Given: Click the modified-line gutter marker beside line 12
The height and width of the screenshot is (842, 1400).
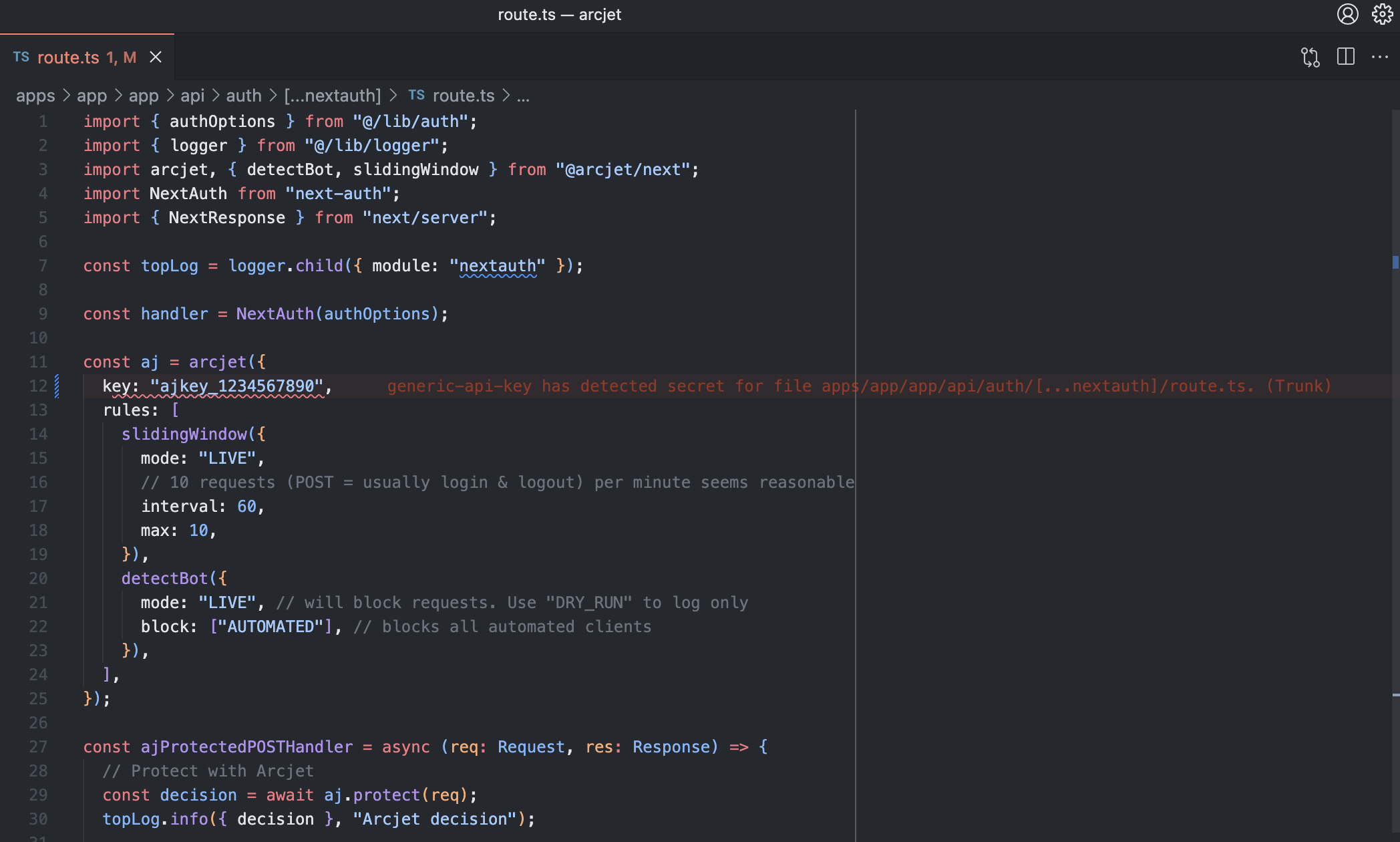Looking at the screenshot, I should [57, 386].
